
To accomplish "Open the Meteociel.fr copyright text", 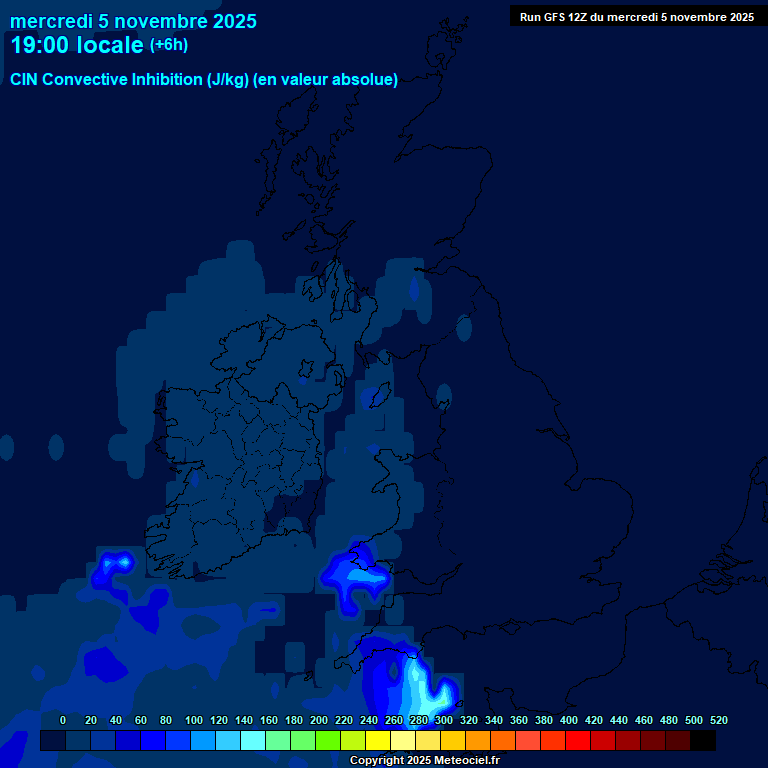I will click(425, 761).
